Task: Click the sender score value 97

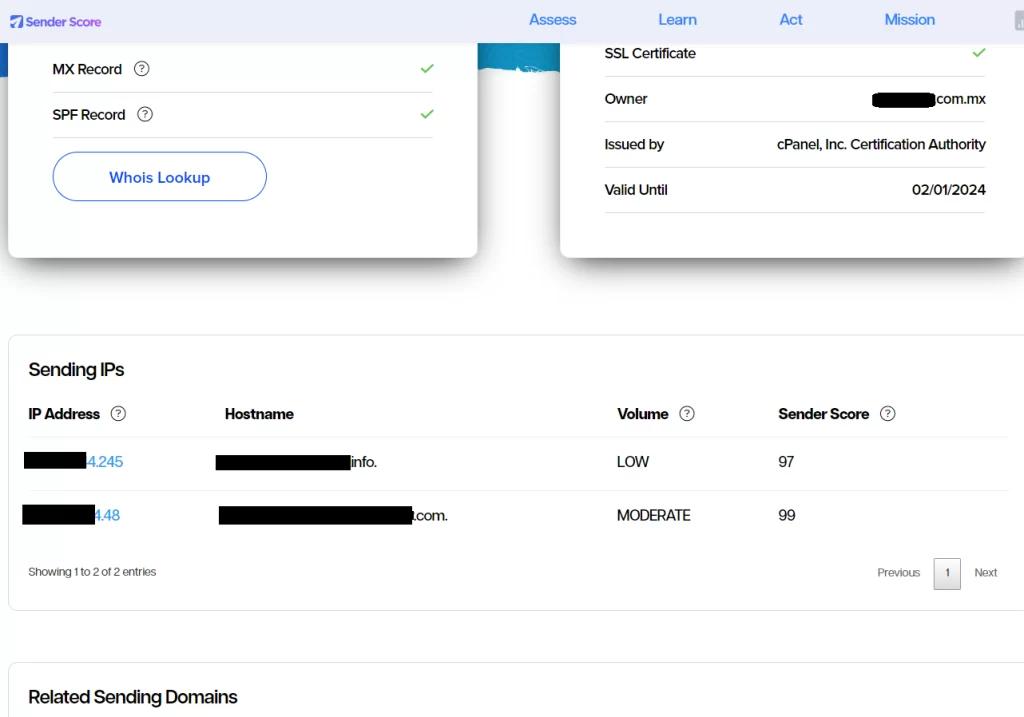Action: point(786,462)
